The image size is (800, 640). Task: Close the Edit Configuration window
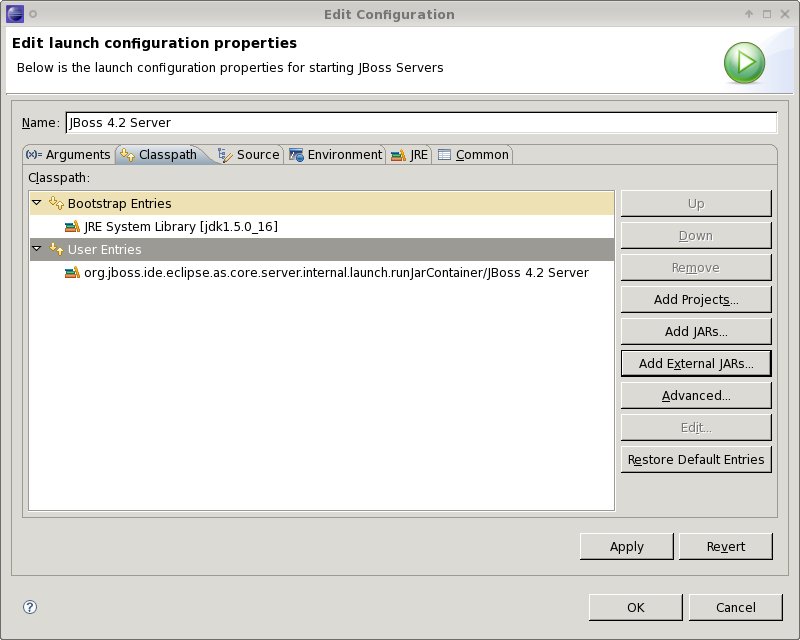(785, 14)
